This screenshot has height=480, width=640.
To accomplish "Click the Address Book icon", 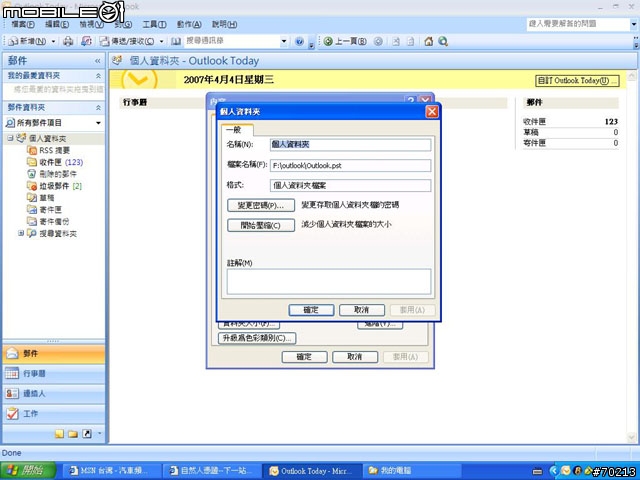I will click(176, 41).
